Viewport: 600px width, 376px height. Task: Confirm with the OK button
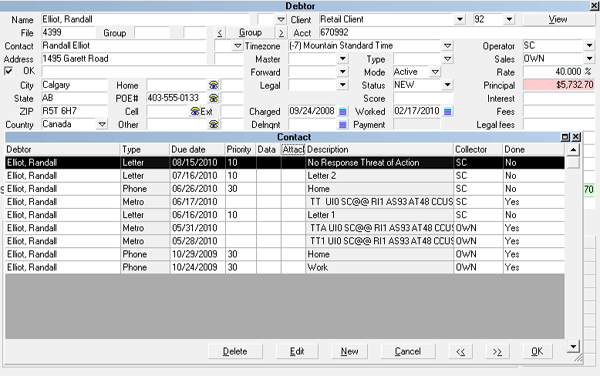[537, 351]
